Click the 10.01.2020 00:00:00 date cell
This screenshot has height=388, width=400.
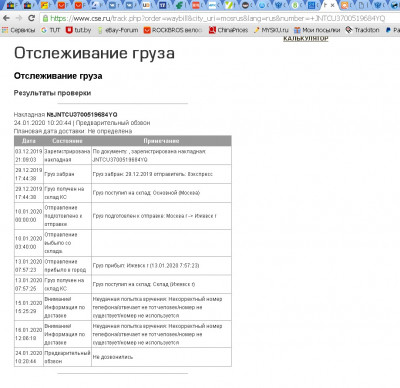click(29, 216)
